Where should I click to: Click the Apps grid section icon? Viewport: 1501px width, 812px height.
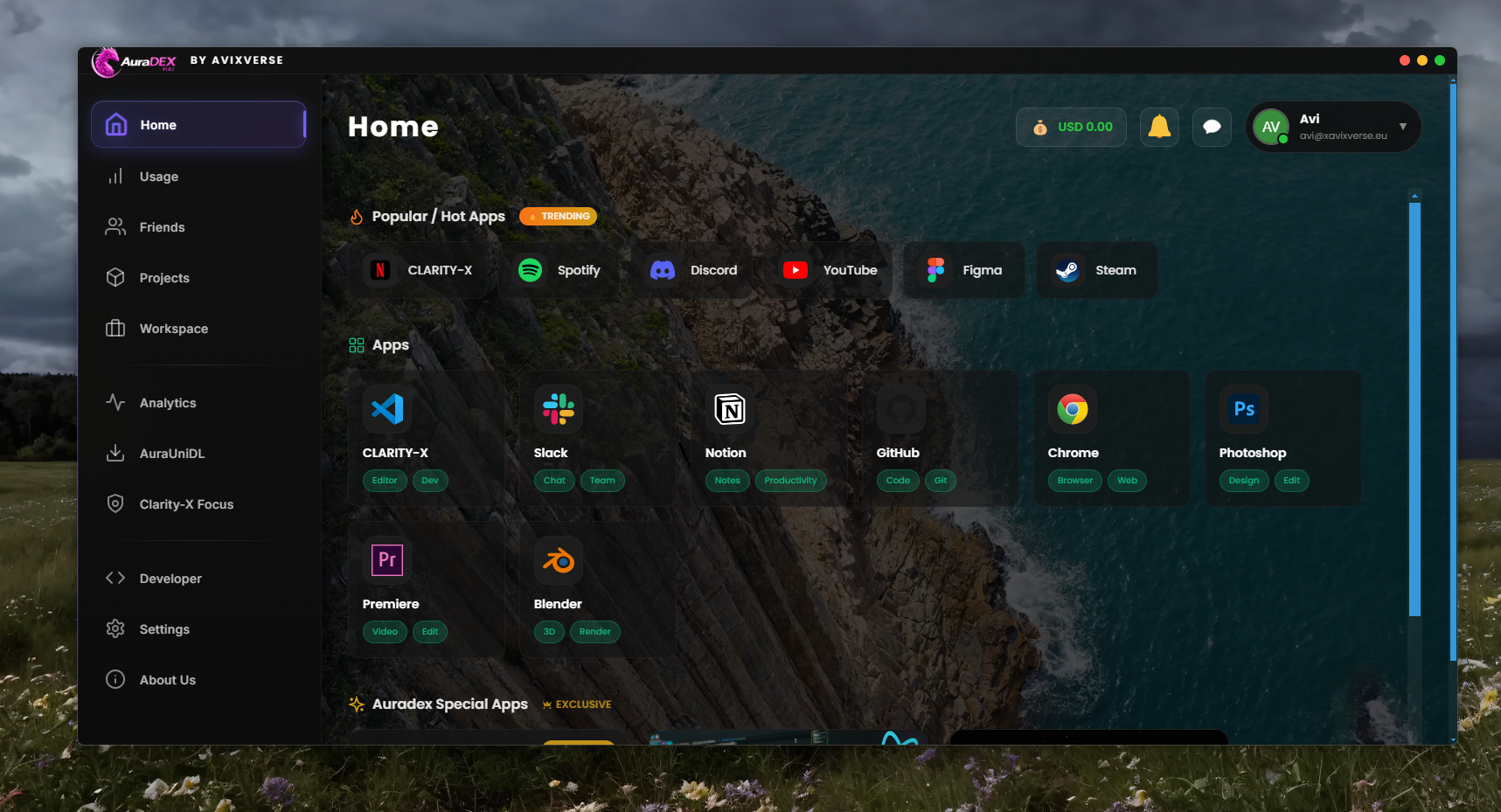(x=357, y=345)
